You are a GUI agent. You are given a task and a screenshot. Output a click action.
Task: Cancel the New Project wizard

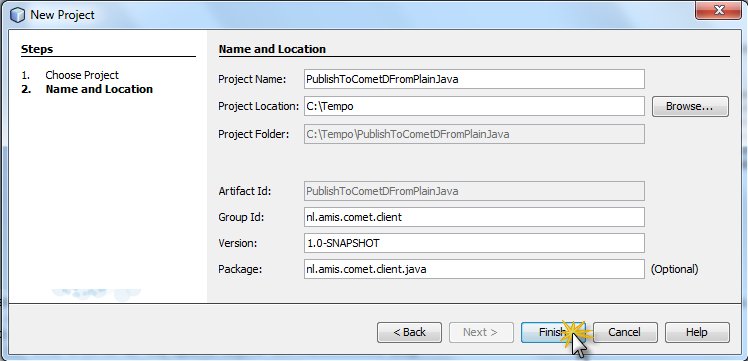625,332
